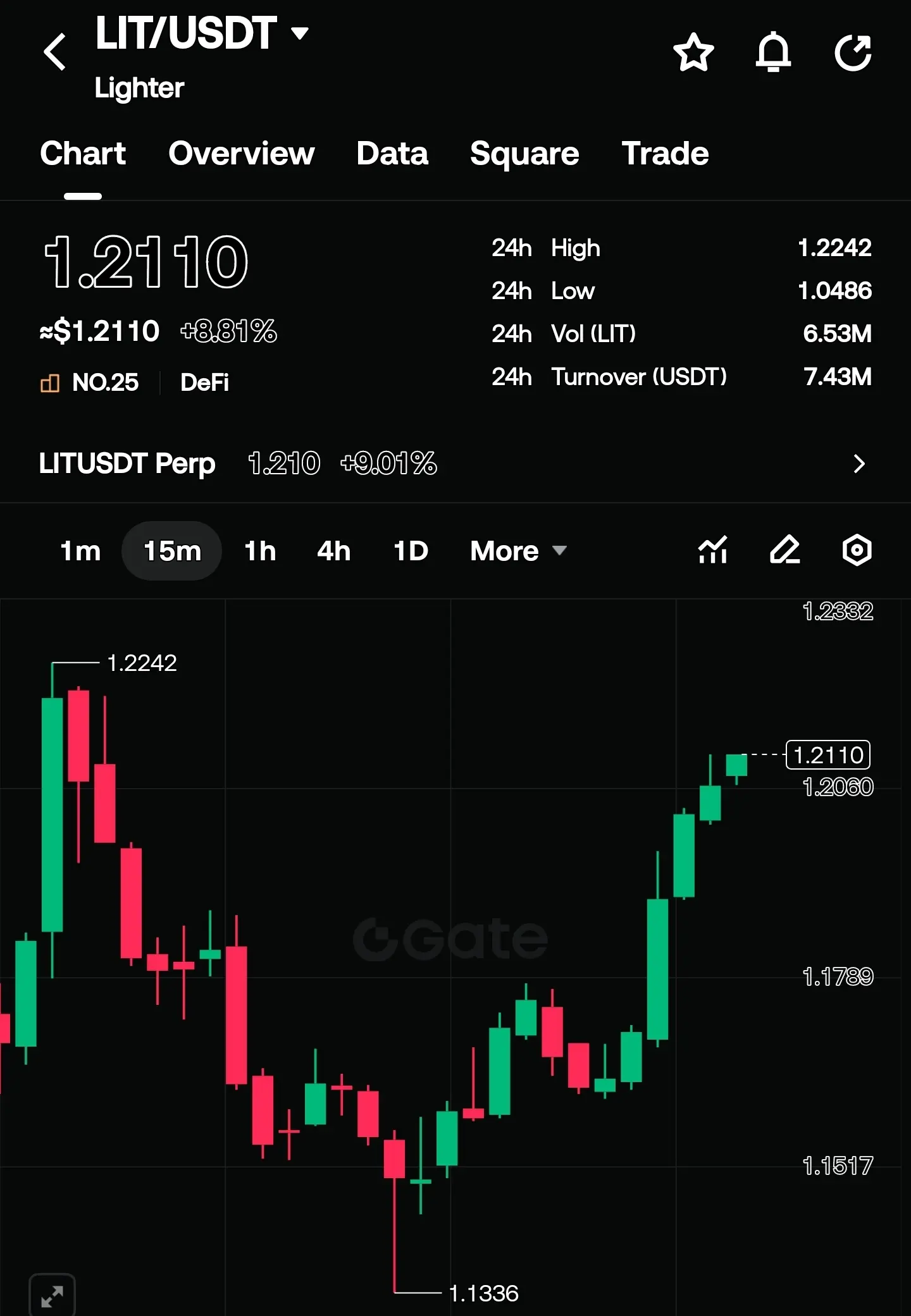
Task: Tap the large 1.2110 price
Action: pyautogui.click(x=146, y=262)
